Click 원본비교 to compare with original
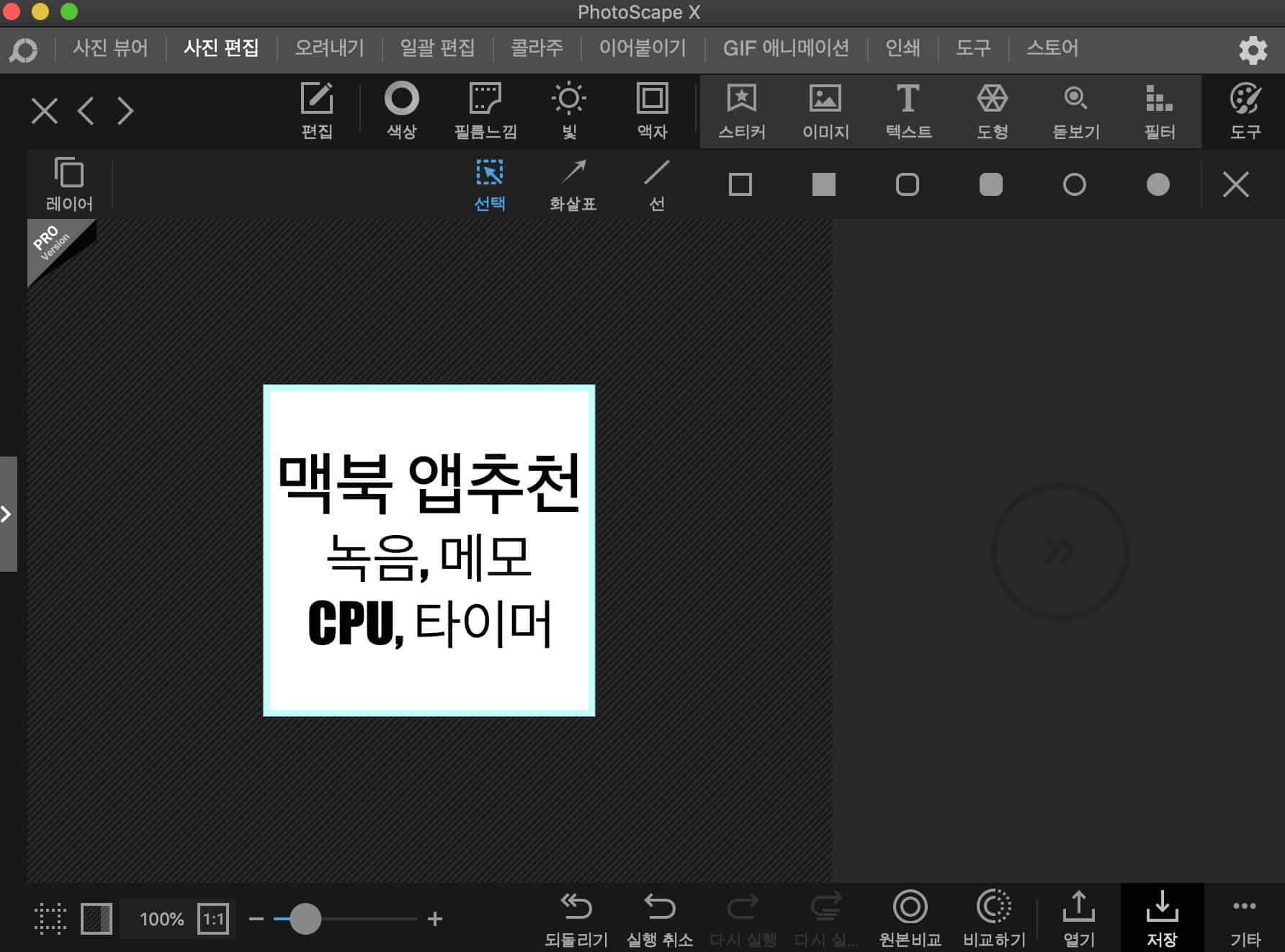Image resolution: width=1285 pixels, height=952 pixels. 910,919
